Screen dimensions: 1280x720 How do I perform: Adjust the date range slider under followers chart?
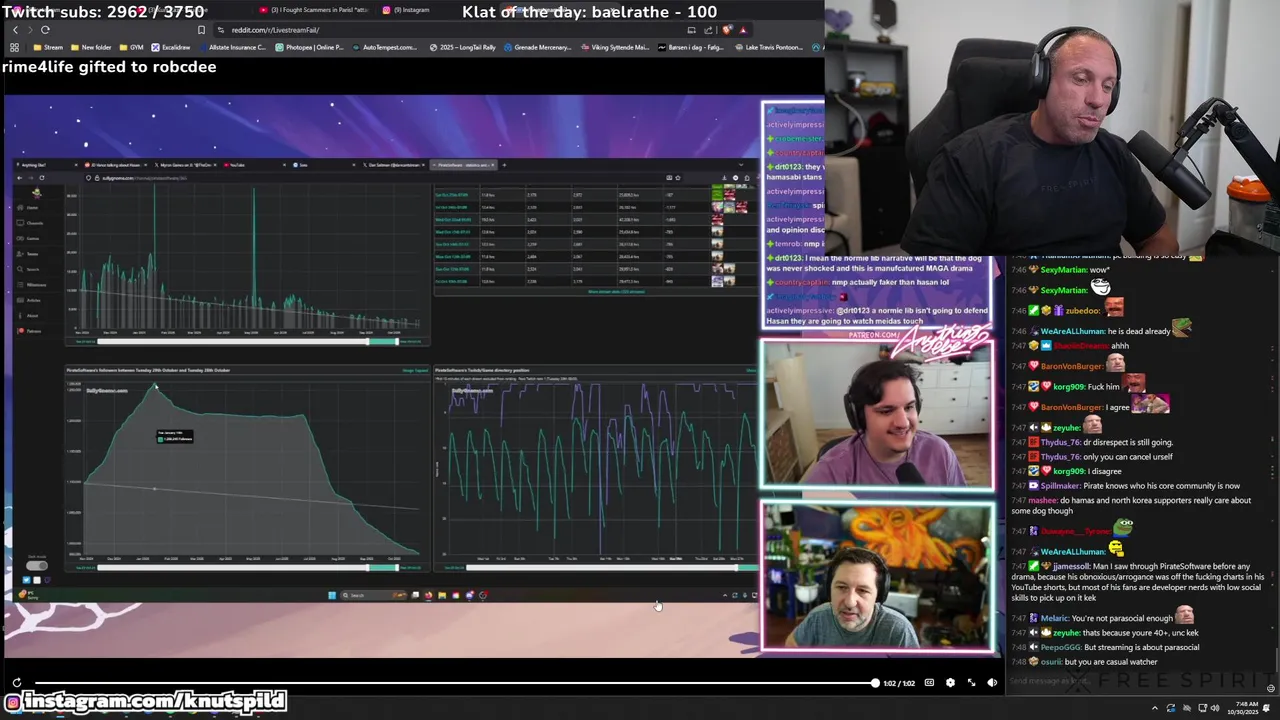(247, 567)
